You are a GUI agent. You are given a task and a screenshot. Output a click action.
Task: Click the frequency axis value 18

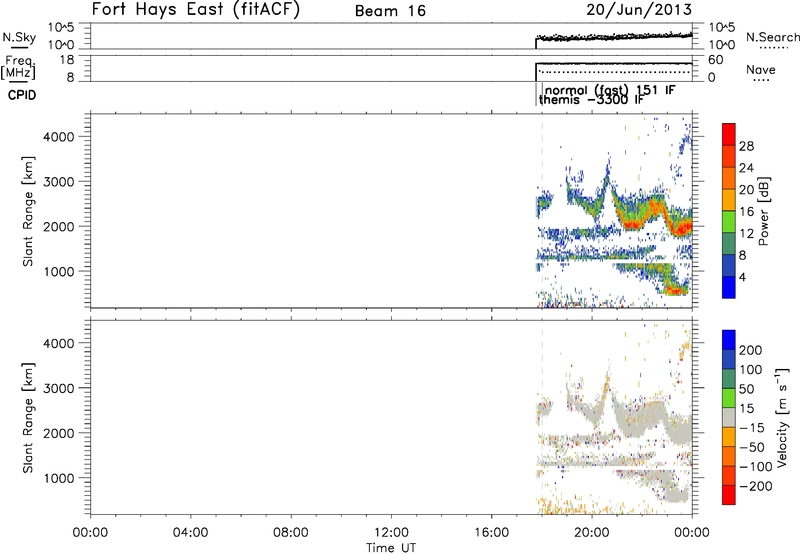click(67, 60)
